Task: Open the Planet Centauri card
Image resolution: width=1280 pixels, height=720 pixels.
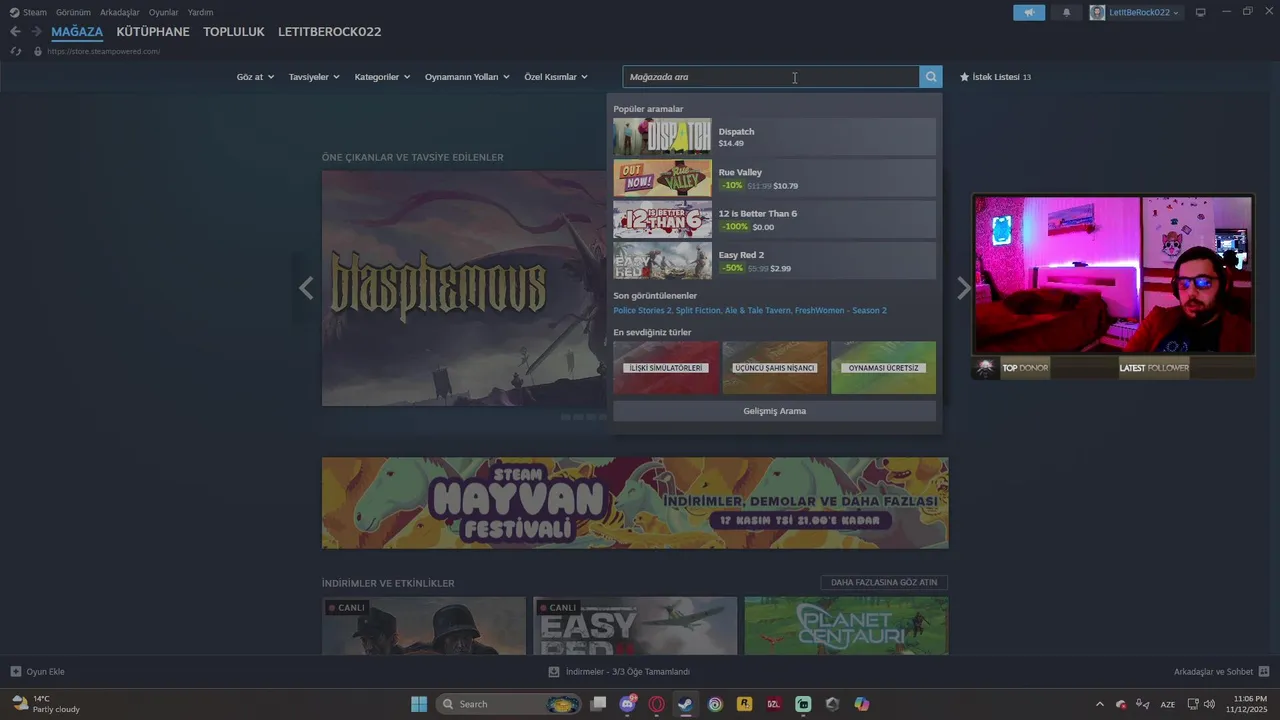Action: [846, 626]
